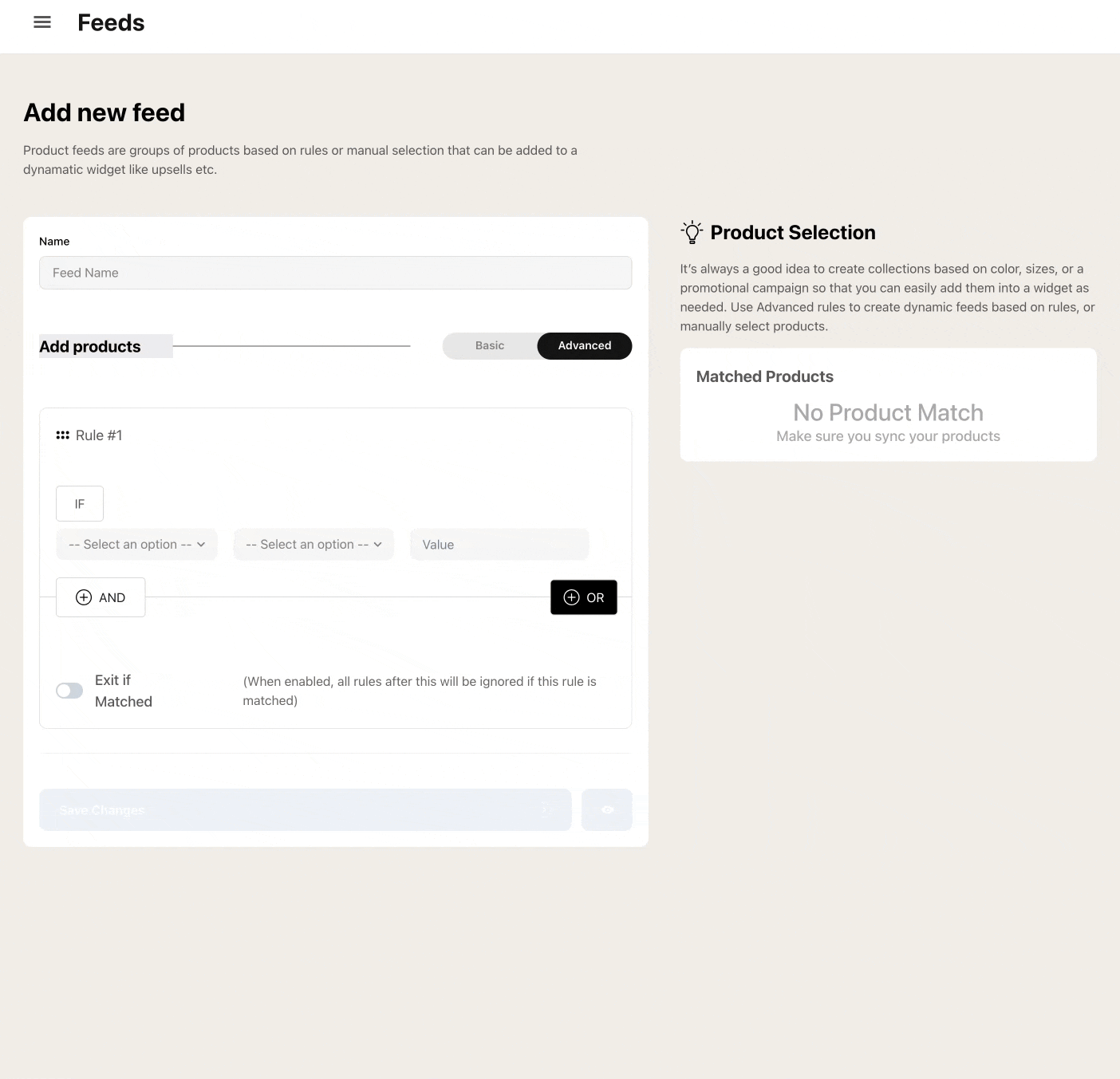Click the plus icon in the AND button

[84, 597]
